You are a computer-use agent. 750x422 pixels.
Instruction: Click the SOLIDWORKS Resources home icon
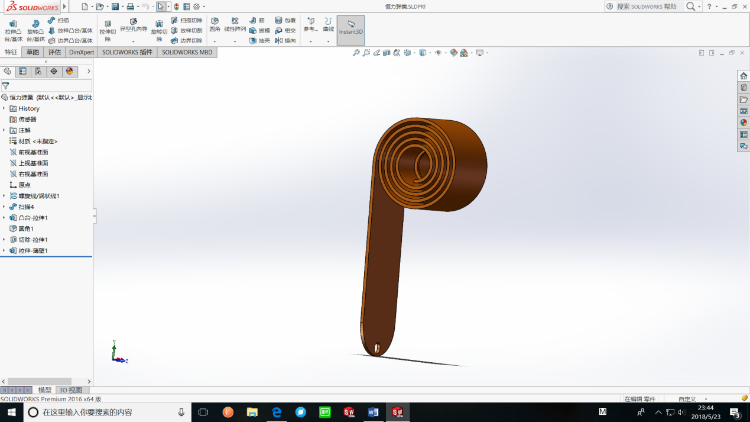(743, 76)
